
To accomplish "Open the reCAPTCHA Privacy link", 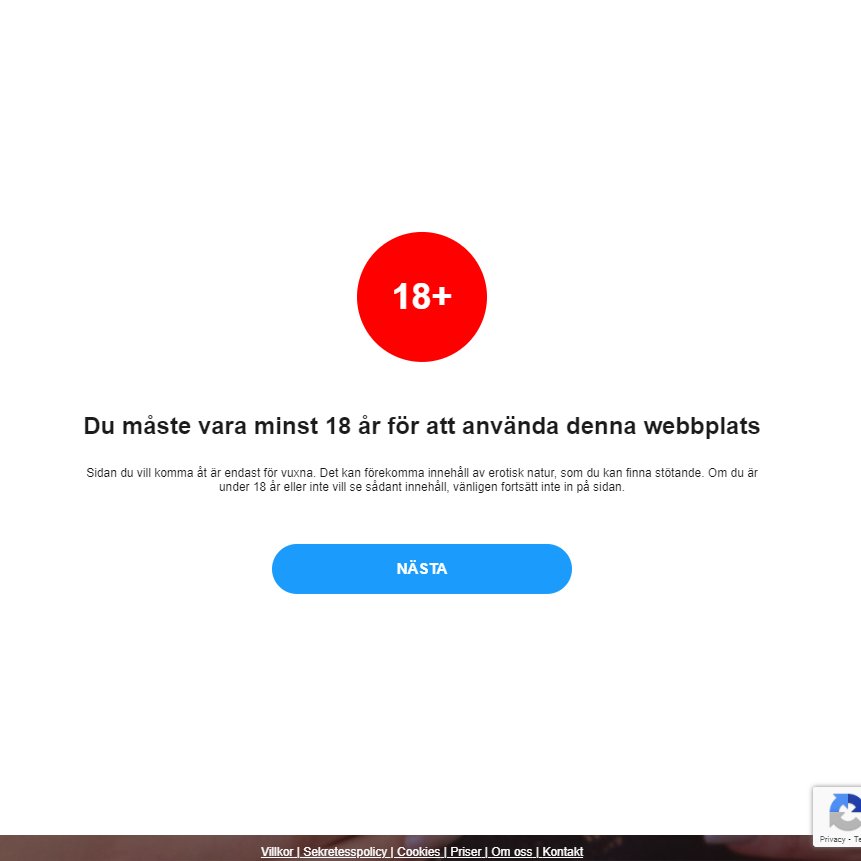I will point(832,839).
